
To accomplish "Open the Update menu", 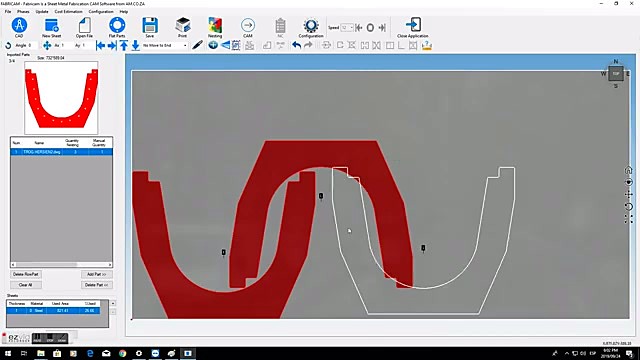I will (x=42, y=11).
